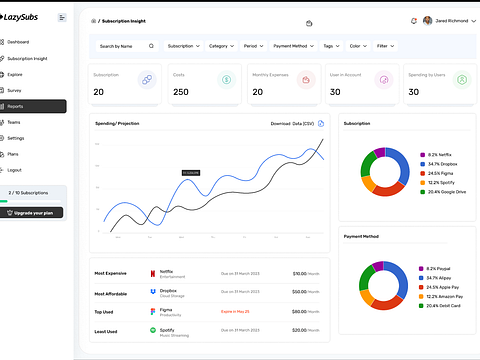The height and width of the screenshot is (360, 480).
Task: Open the Filter dropdown
Action: point(385,46)
